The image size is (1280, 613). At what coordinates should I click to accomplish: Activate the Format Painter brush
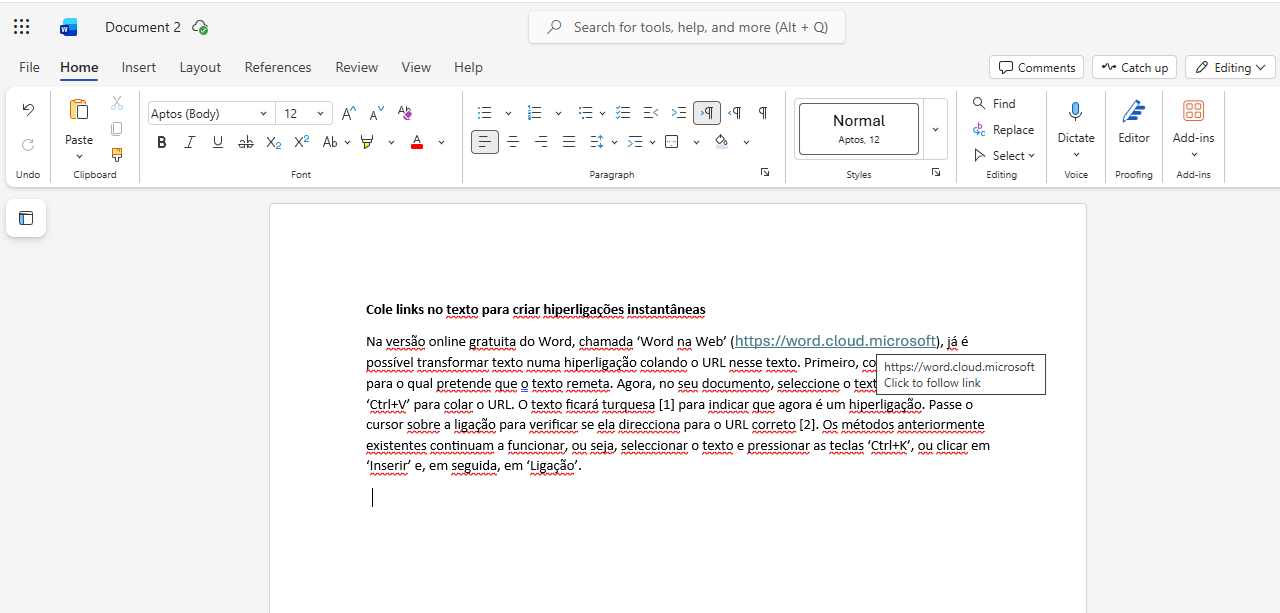point(117,155)
